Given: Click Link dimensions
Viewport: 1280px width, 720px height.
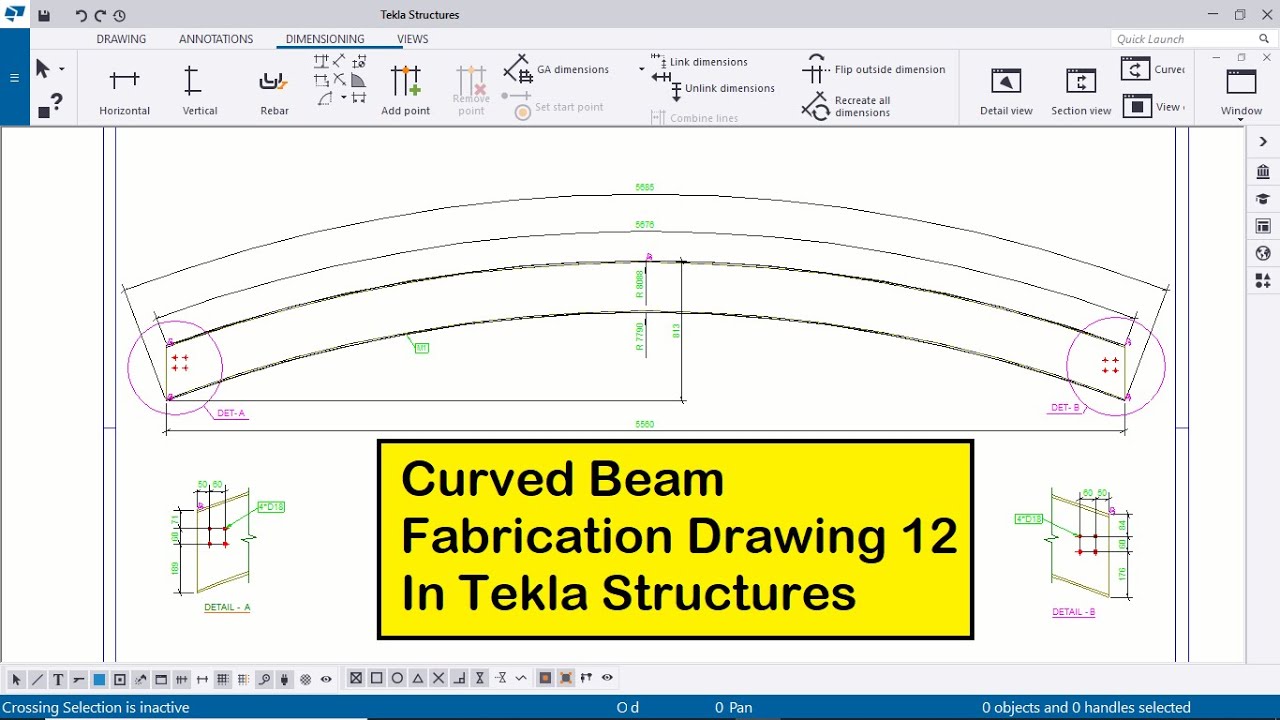Looking at the screenshot, I should (x=699, y=62).
